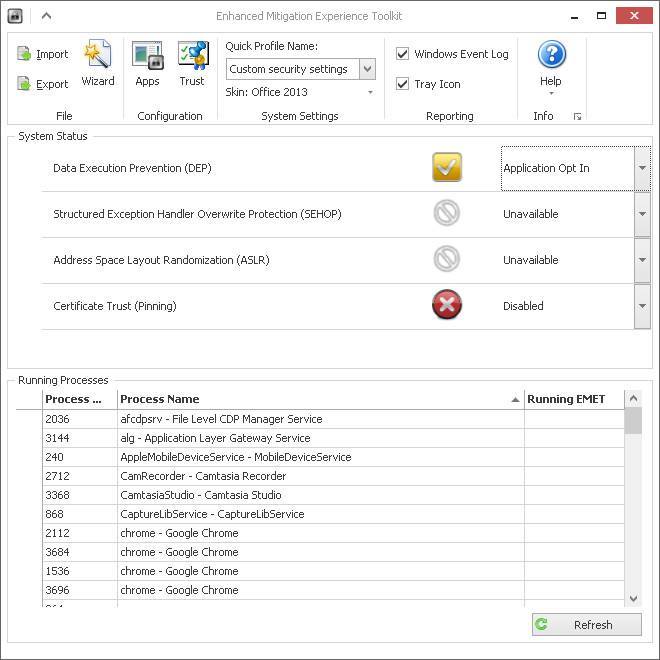Viewport: 660px width, 660px height.
Task: Select the CamRecorder - Camtasia Recorder row
Action: click(x=333, y=476)
